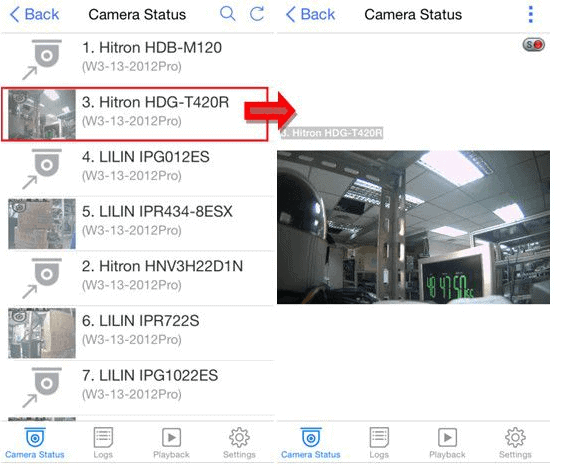
Task: Go Back from the live view screen
Action: coord(310,15)
